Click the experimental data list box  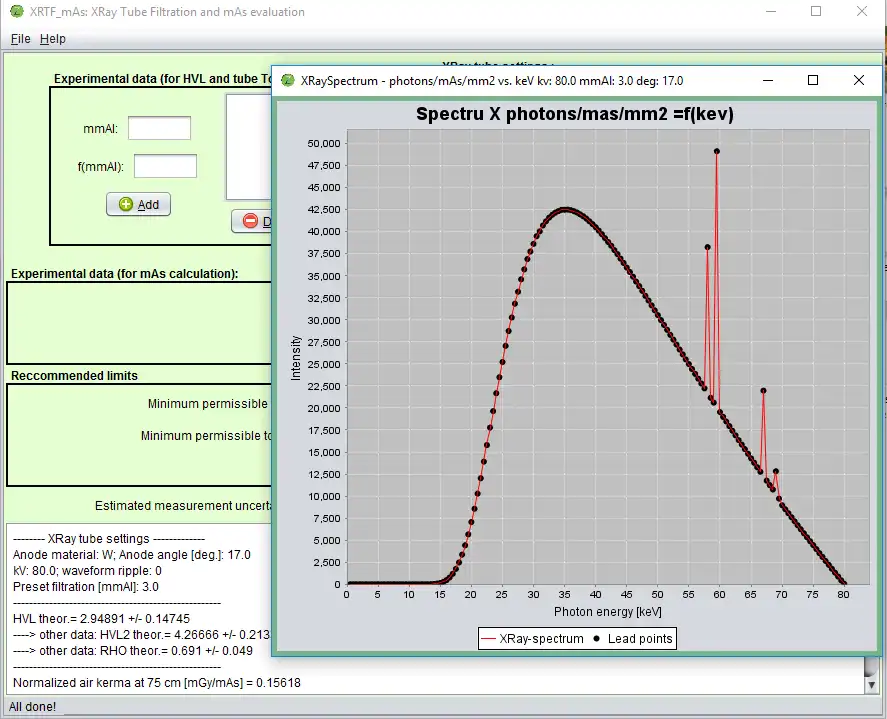(250, 147)
